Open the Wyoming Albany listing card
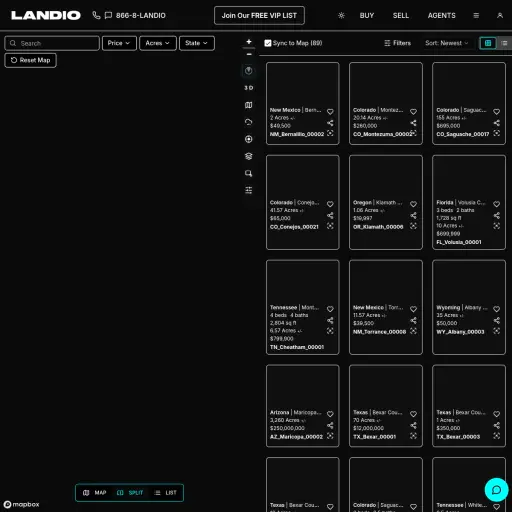Screen dimensions: 512x512 click(x=469, y=307)
